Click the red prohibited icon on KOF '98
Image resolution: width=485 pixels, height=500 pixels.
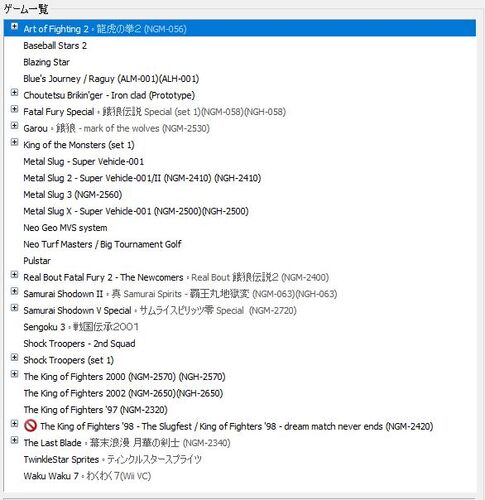(30, 426)
